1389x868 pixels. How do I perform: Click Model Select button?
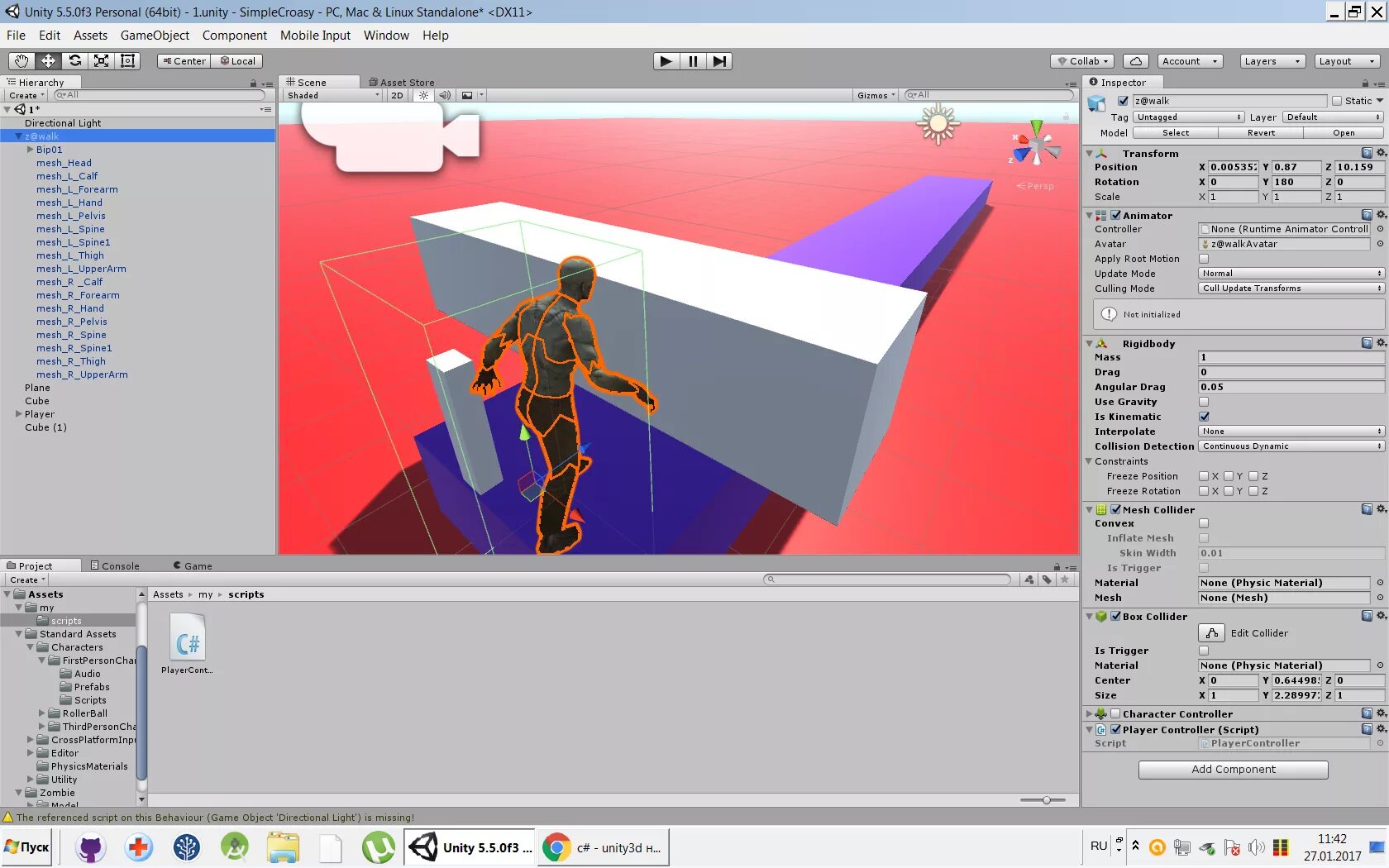[1175, 133]
